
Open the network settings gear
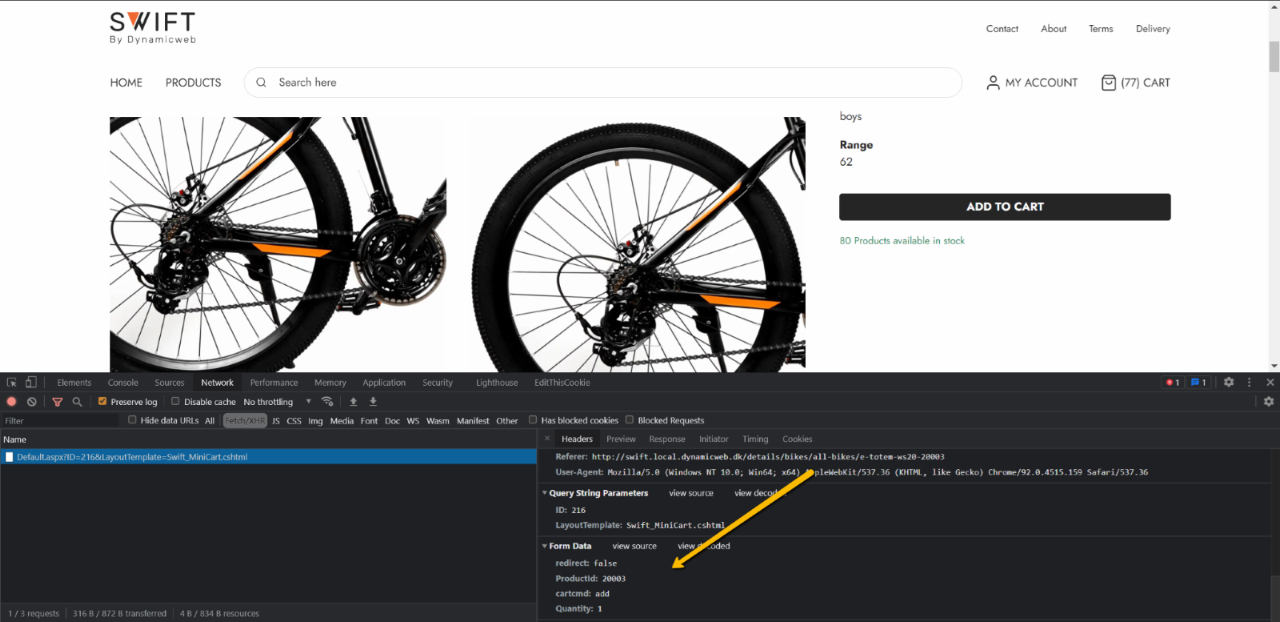[1268, 402]
